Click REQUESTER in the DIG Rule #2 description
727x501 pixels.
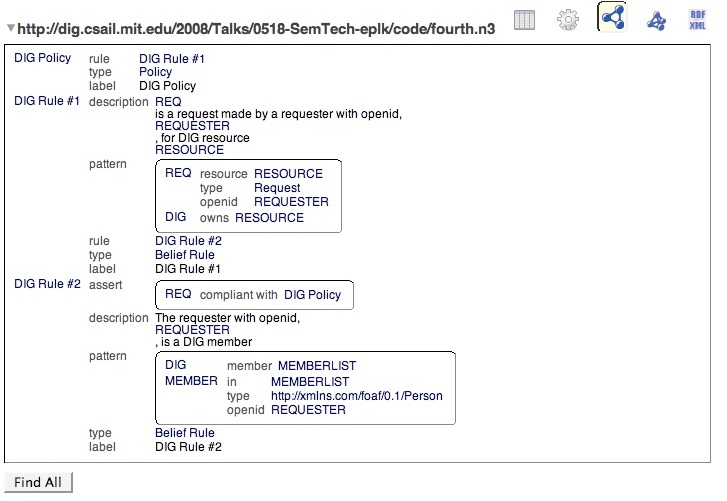pyautogui.click(x=192, y=330)
